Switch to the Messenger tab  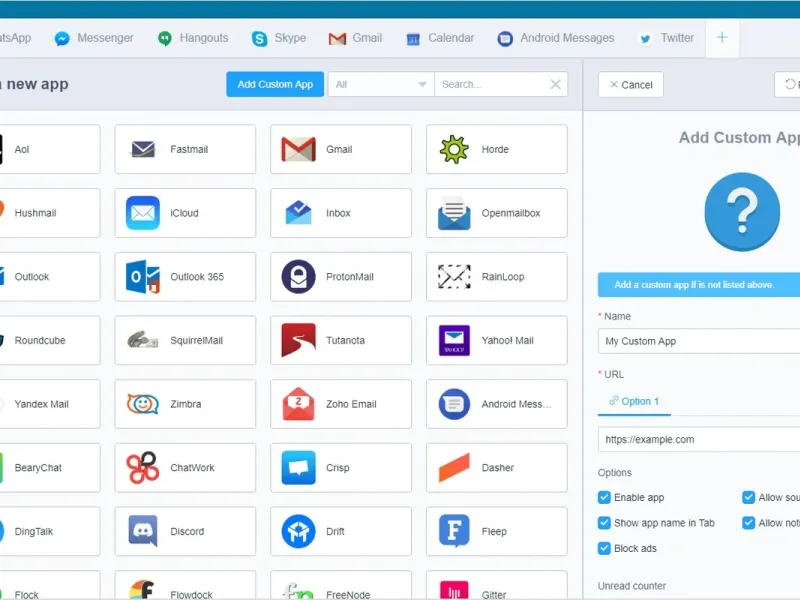(x=94, y=38)
